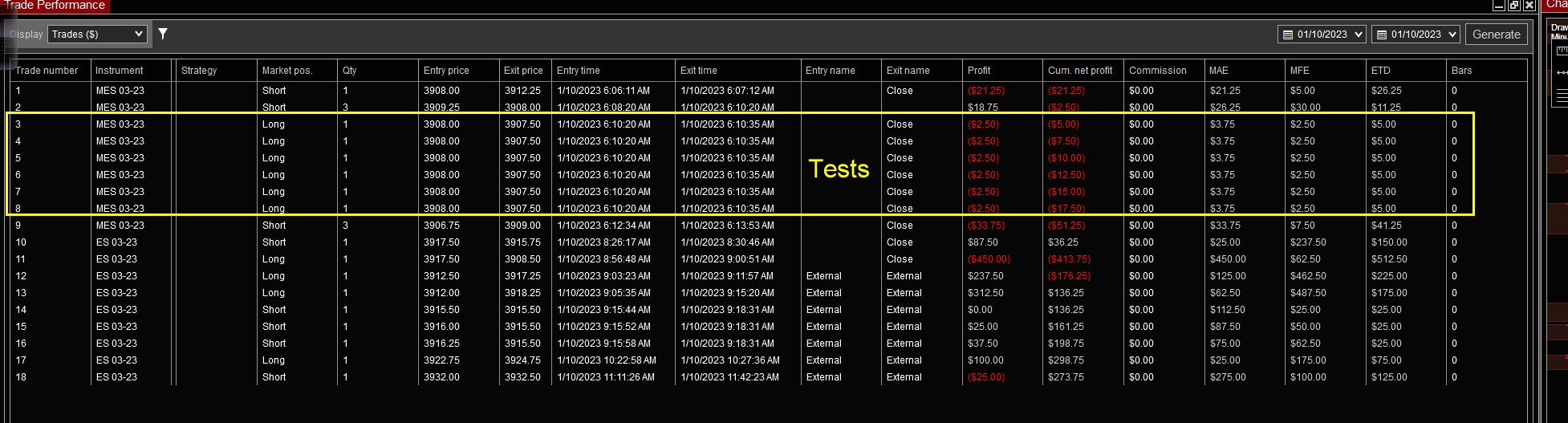Click the Generate button
1568x423 pixels.
coord(1497,35)
